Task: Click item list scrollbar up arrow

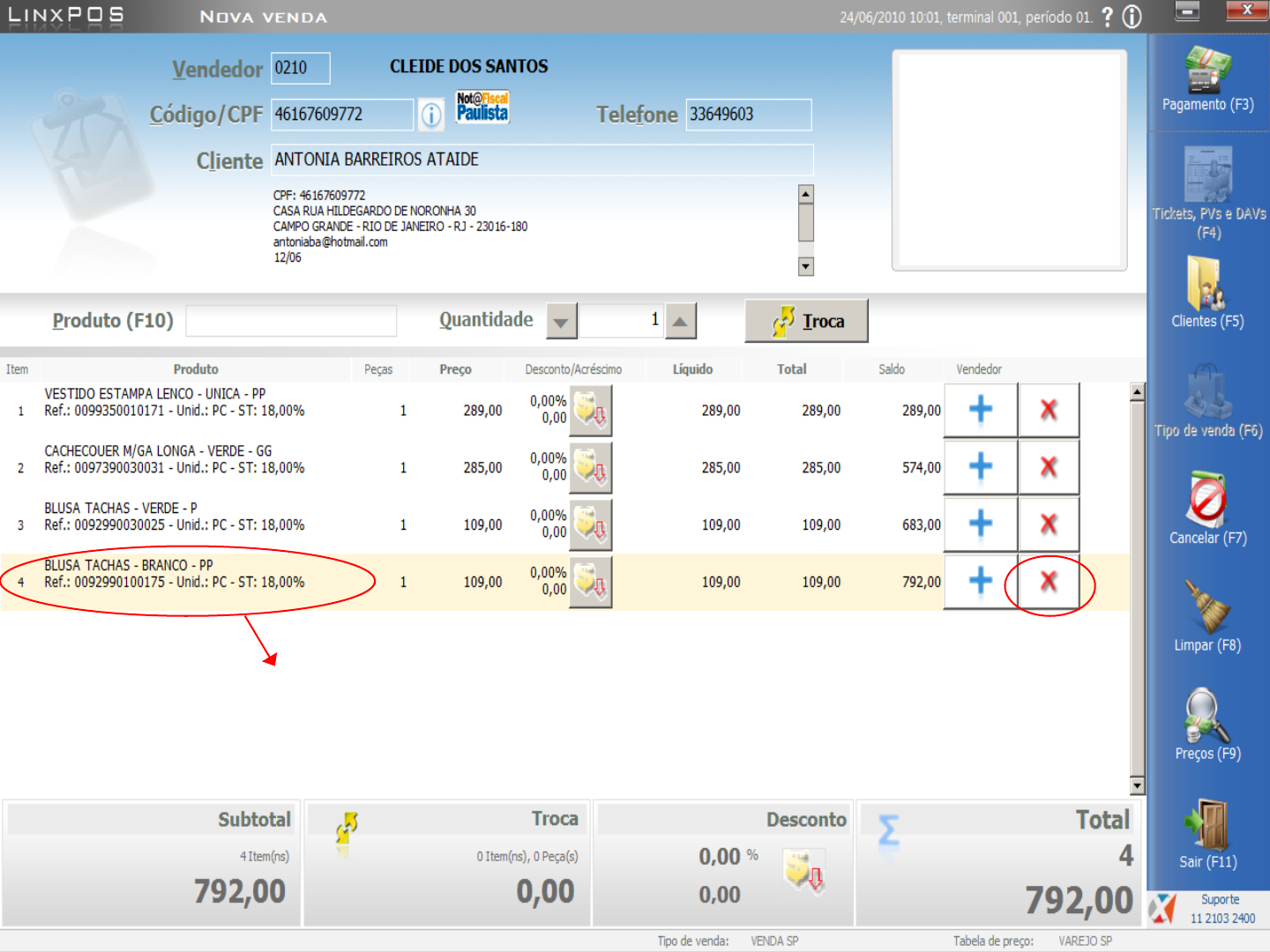Action: (1138, 392)
